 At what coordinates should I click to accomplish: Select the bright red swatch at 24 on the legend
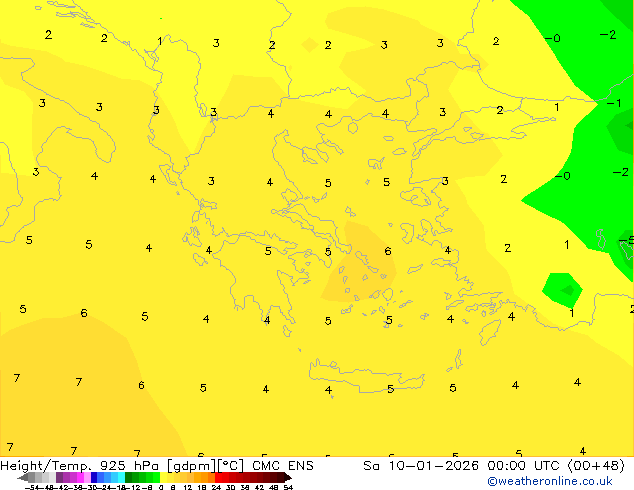(218, 477)
